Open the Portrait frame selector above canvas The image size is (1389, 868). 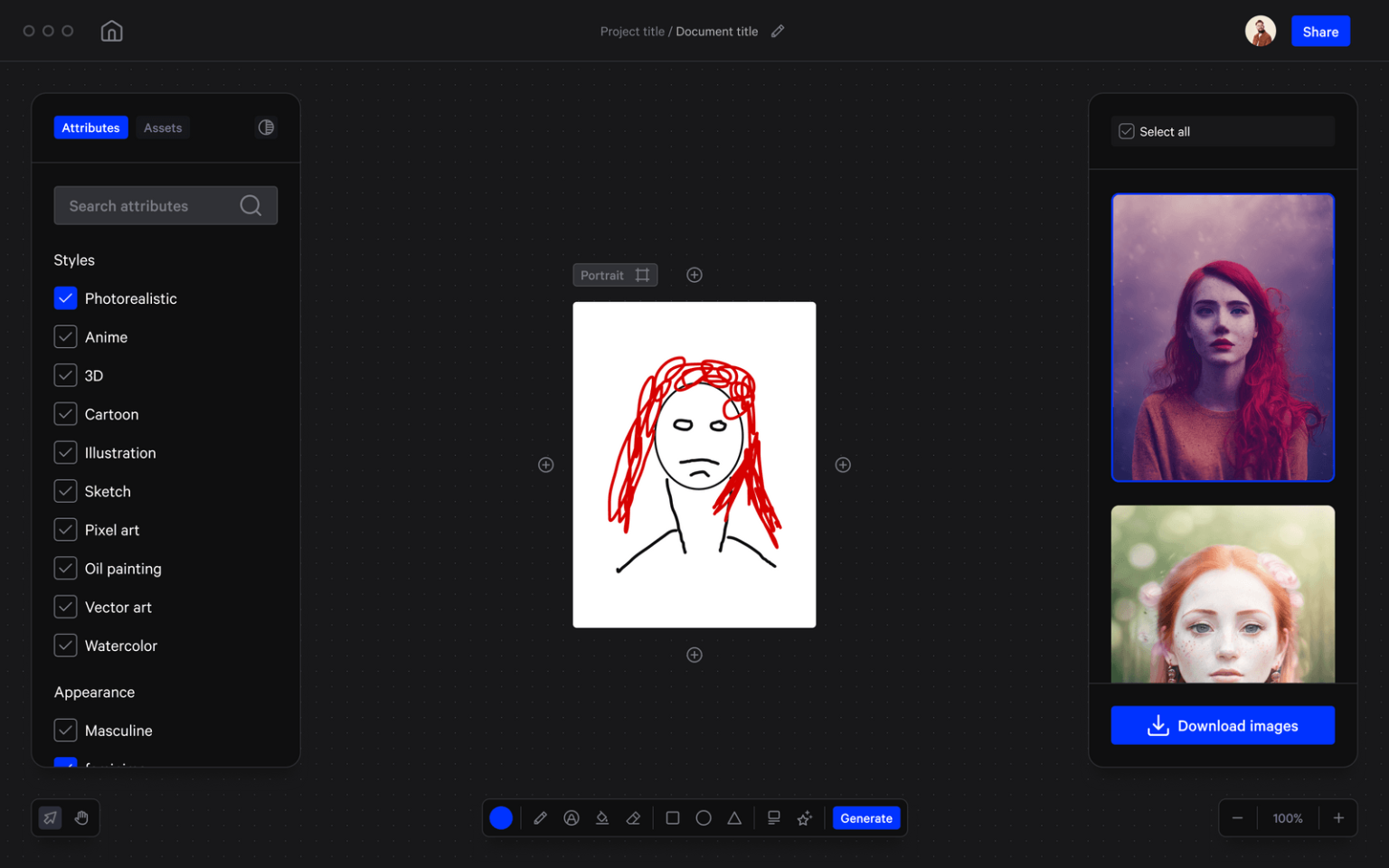615,274
